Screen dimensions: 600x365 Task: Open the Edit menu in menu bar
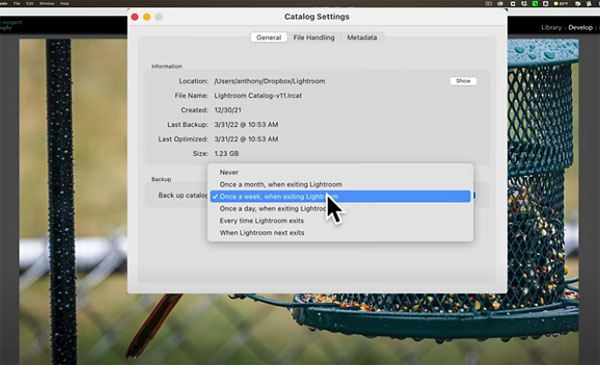pyautogui.click(x=30, y=3)
